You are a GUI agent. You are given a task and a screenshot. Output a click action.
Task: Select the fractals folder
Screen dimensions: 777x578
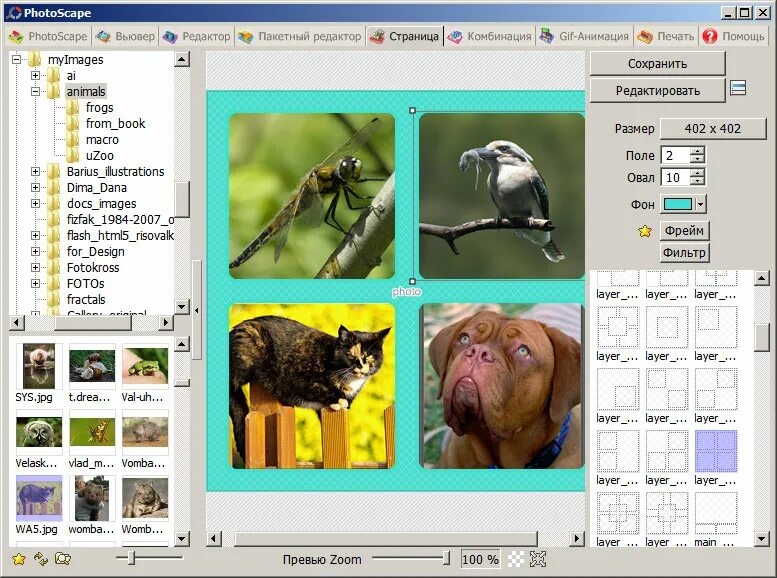tap(86, 299)
